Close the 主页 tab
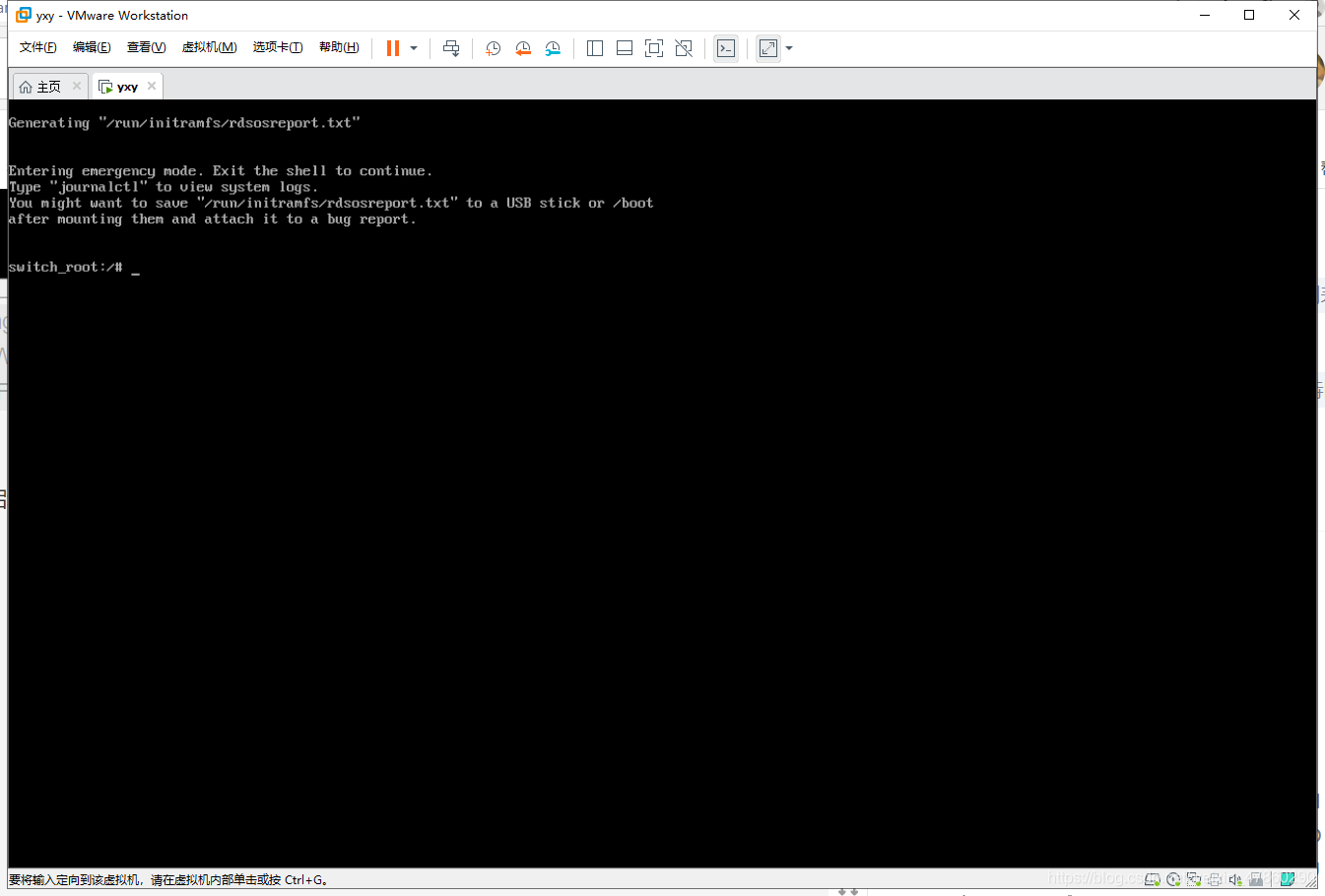Image resolution: width=1325 pixels, height=896 pixels. tap(77, 86)
